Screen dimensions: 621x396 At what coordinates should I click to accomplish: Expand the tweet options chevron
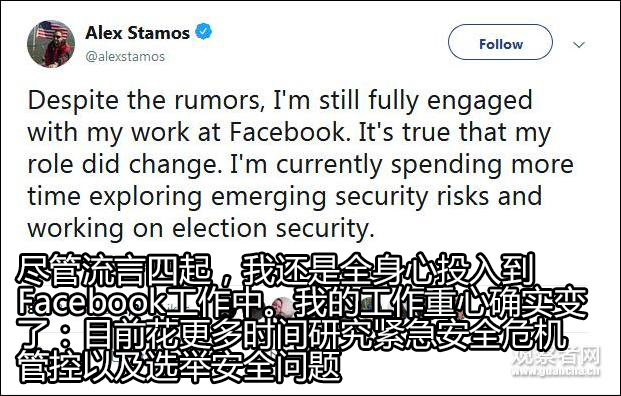(579, 44)
